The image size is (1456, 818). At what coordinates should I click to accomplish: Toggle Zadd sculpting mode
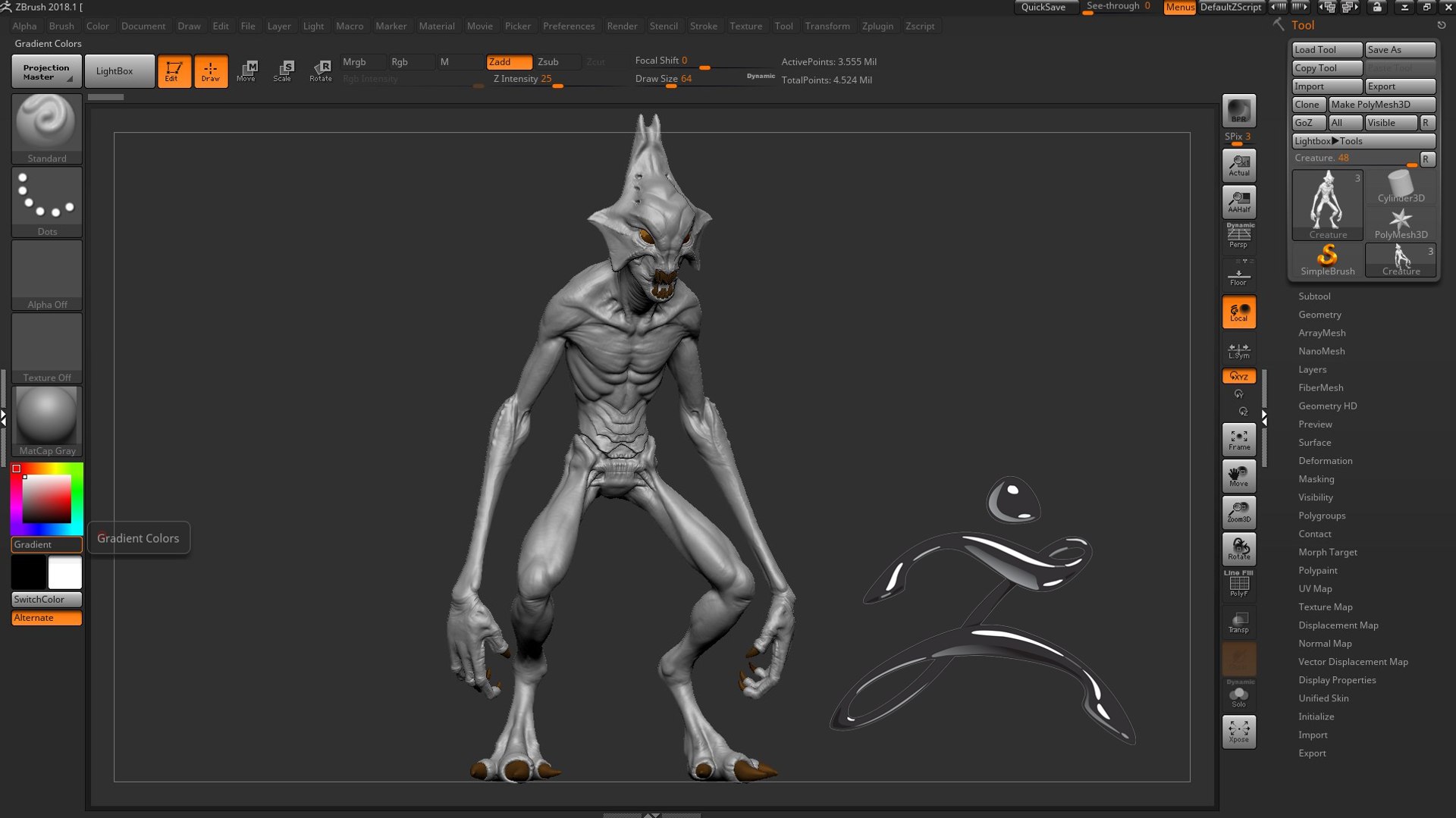(x=509, y=62)
